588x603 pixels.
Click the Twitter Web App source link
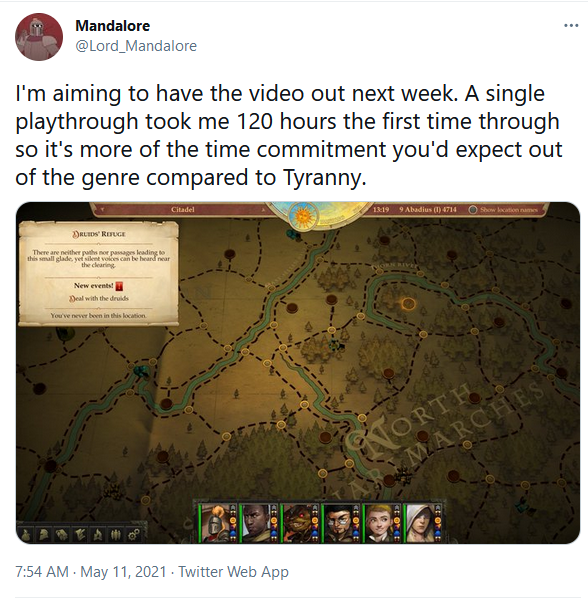pyautogui.click(x=233, y=572)
